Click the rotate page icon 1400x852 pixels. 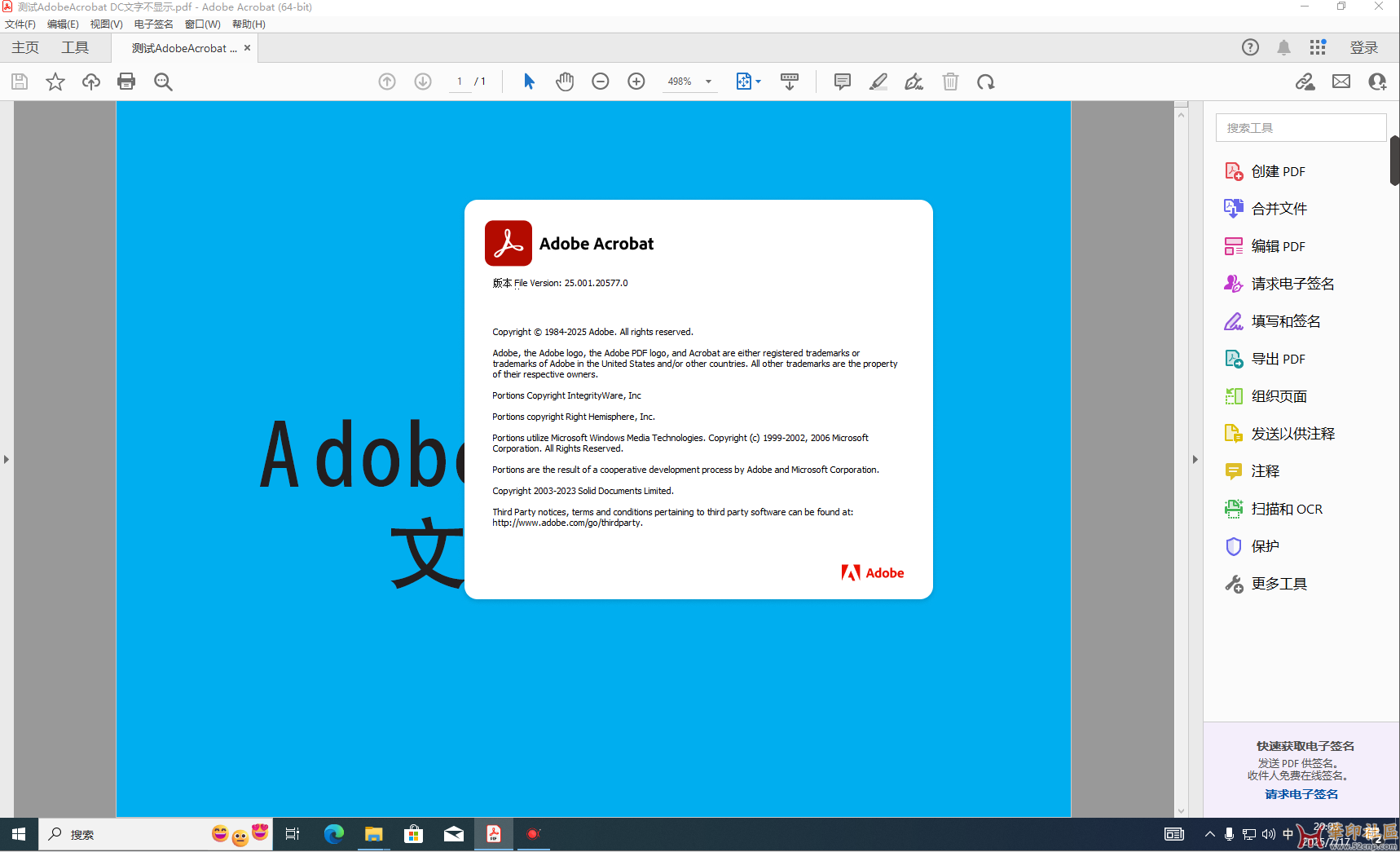click(986, 82)
